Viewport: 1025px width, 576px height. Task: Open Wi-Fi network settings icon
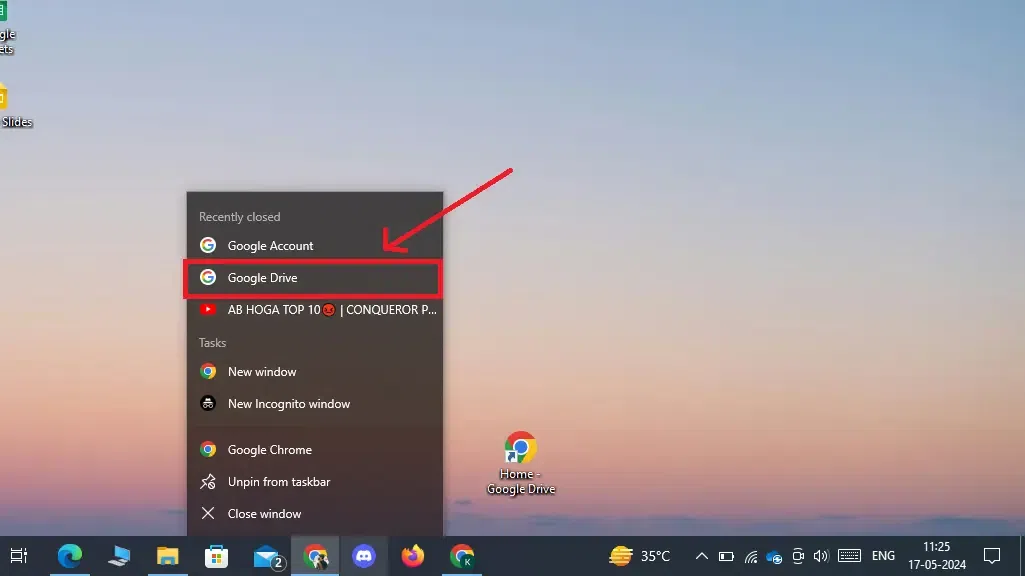click(751, 557)
